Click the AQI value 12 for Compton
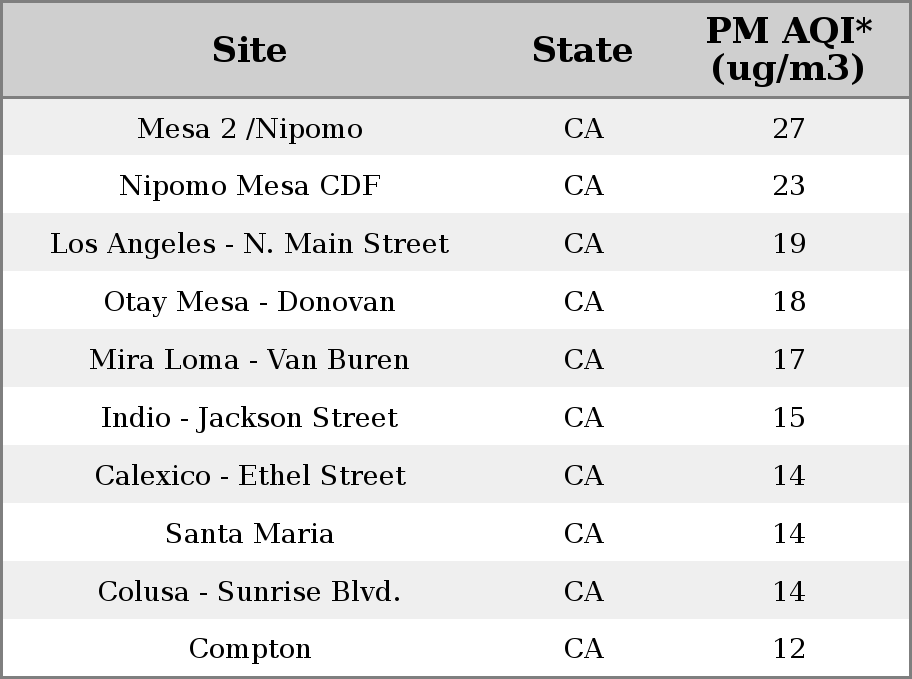Image resolution: width=912 pixels, height=679 pixels. pyautogui.click(x=789, y=648)
